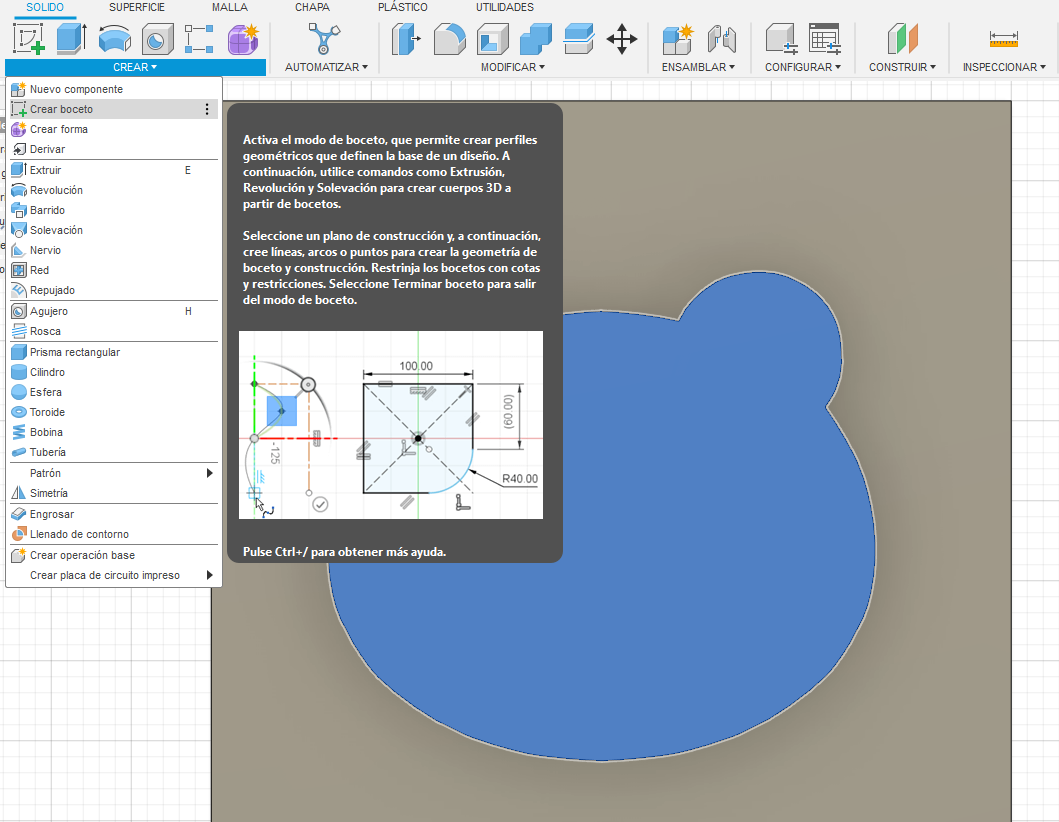This screenshot has height=822, width=1059.
Task: Select the Extrude toolbar icon
Action: pyautogui.click(x=71, y=38)
